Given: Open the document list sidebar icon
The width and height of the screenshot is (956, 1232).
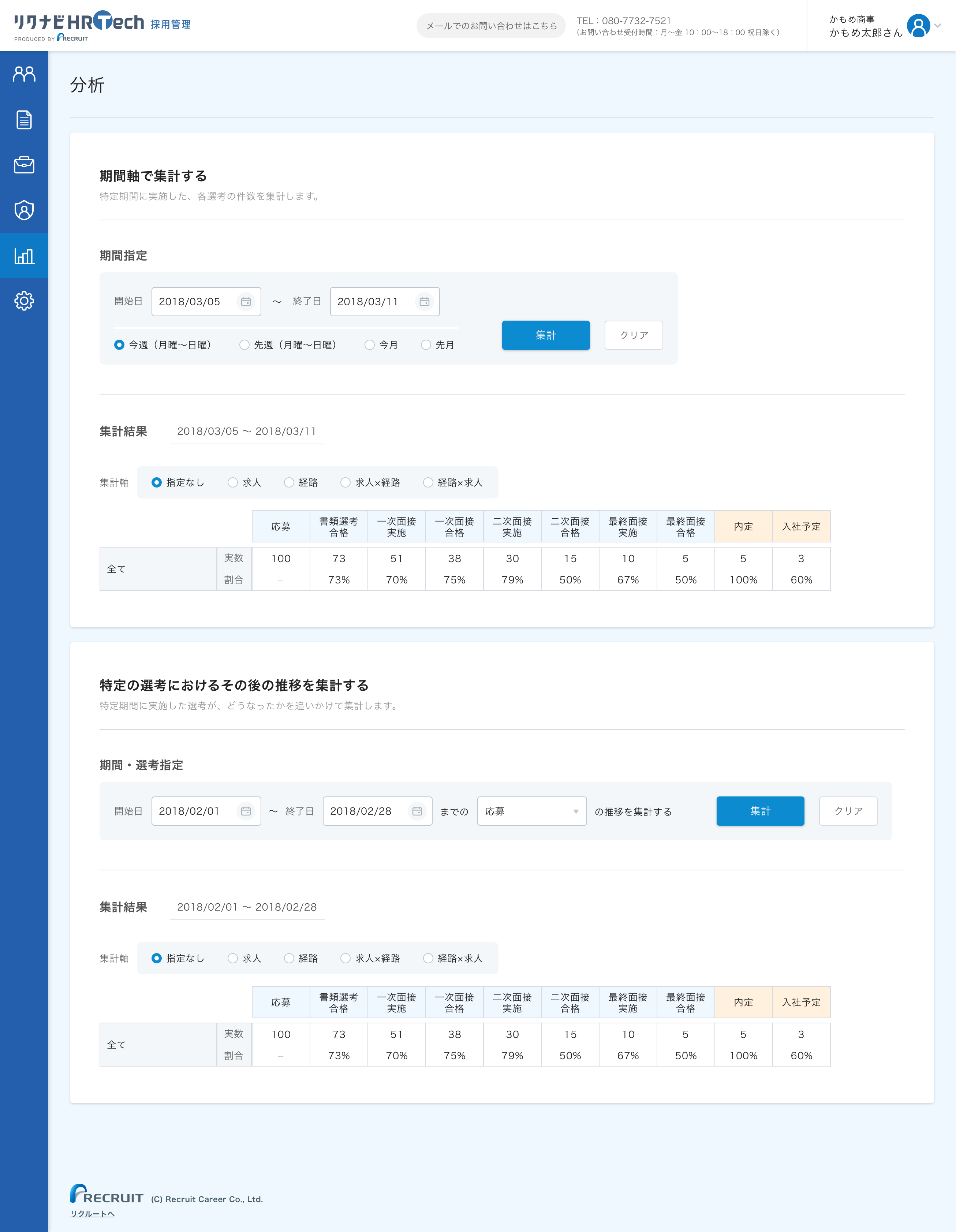Looking at the screenshot, I should [x=24, y=120].
